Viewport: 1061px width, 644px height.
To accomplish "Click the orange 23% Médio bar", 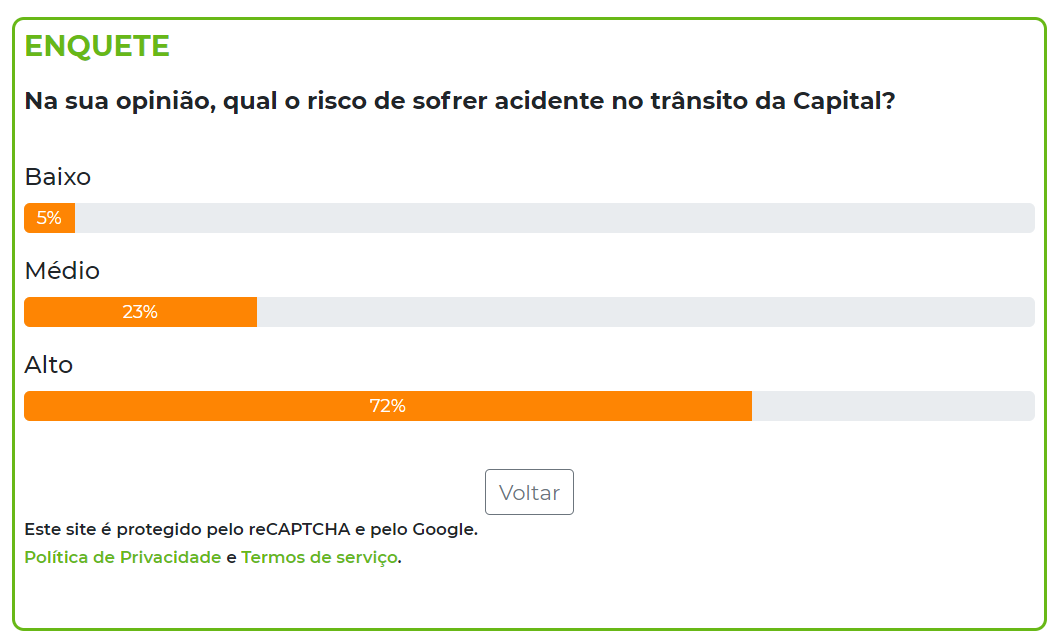I will coord(141,312).
